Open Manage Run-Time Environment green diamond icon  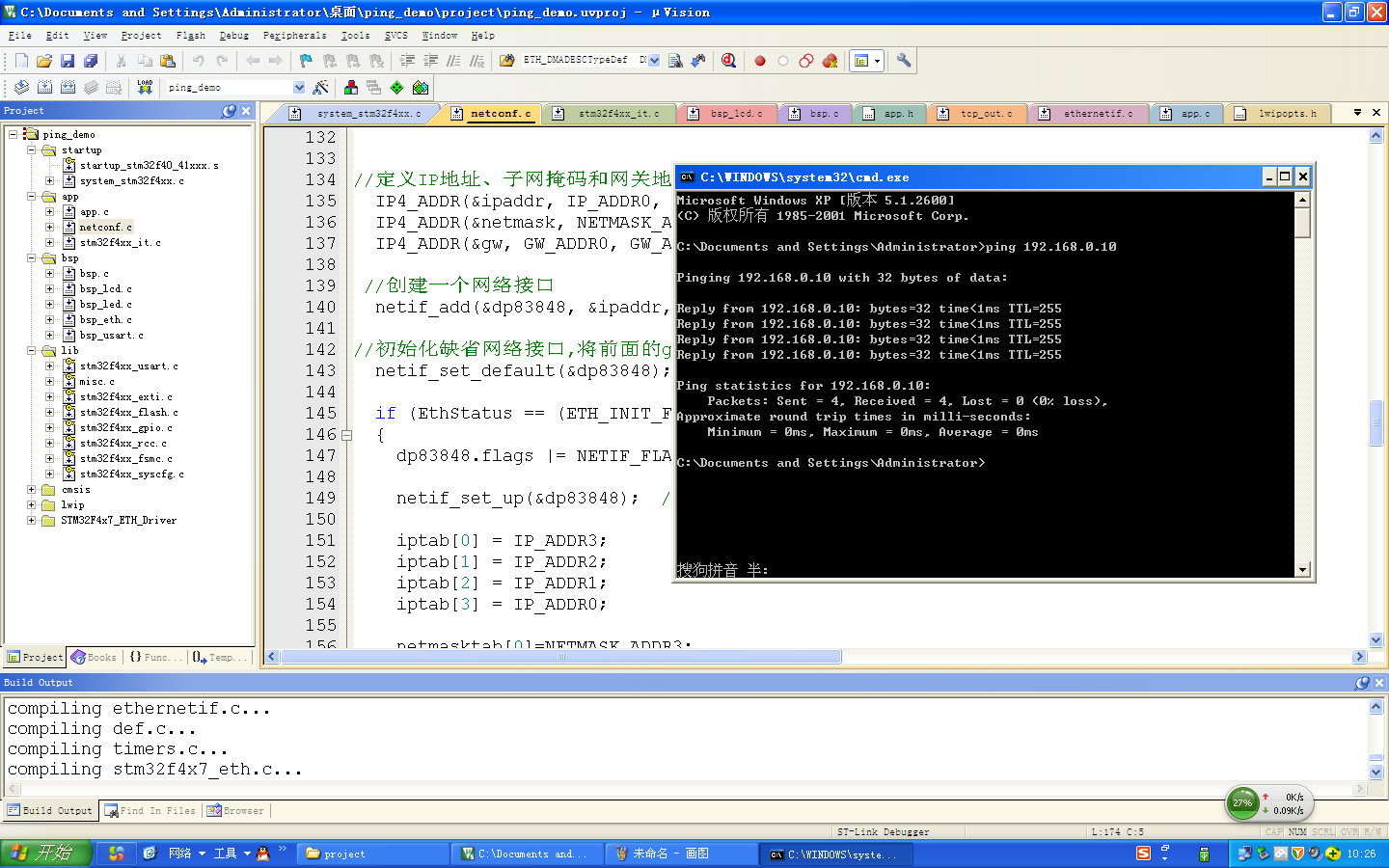[396, 87]
